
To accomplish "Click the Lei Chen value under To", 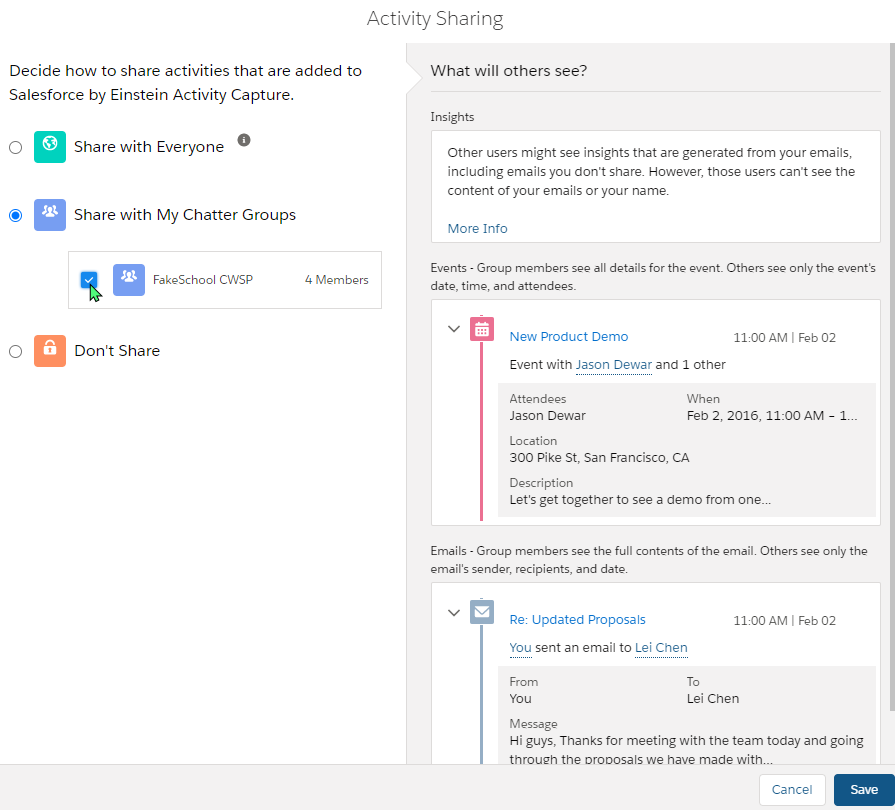I will coord(713,699).
